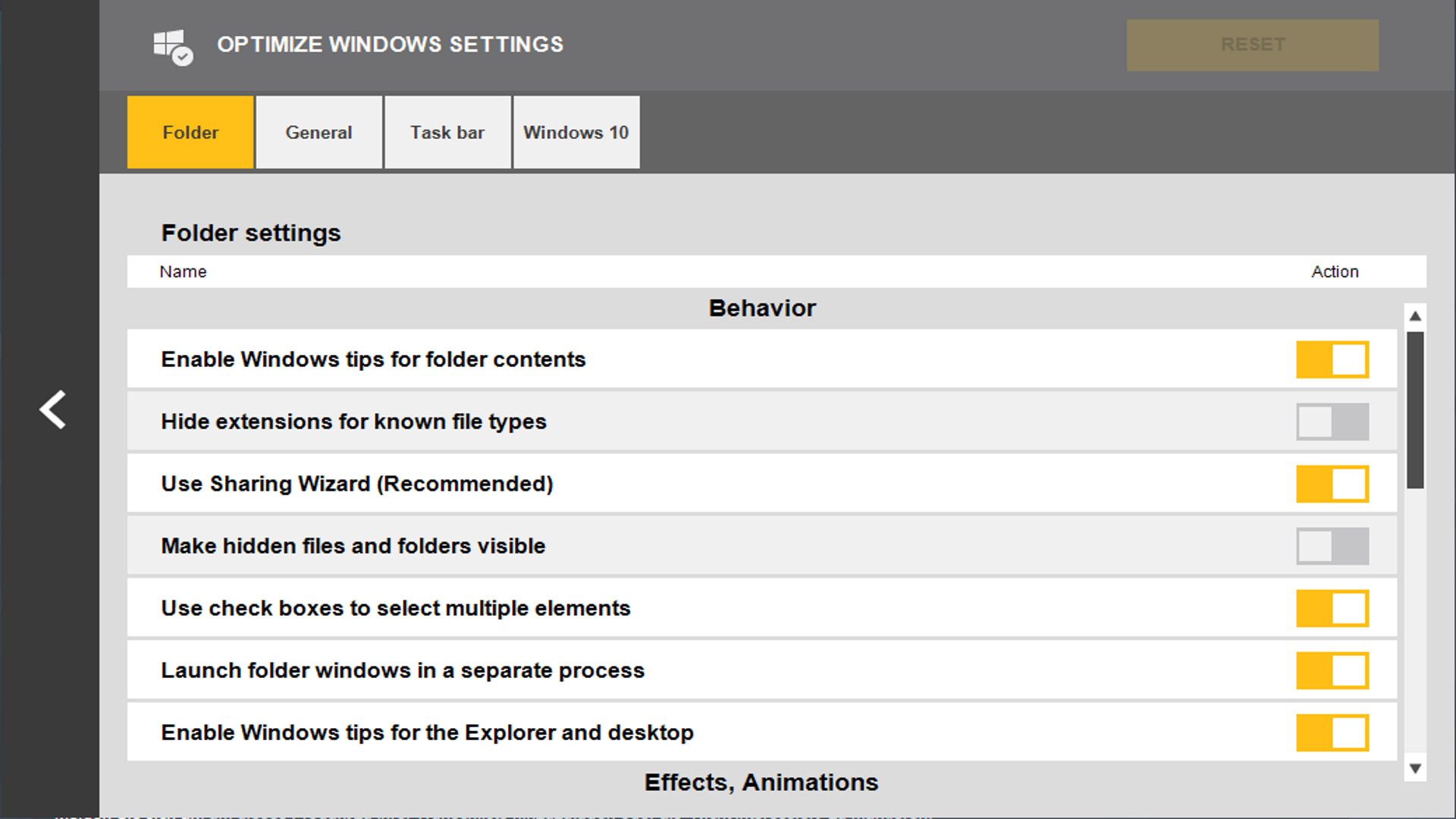Select the Windows 10 tab
Image resolution: width=1456 pixels, height=819 pixels.
[x=576, y=132]
